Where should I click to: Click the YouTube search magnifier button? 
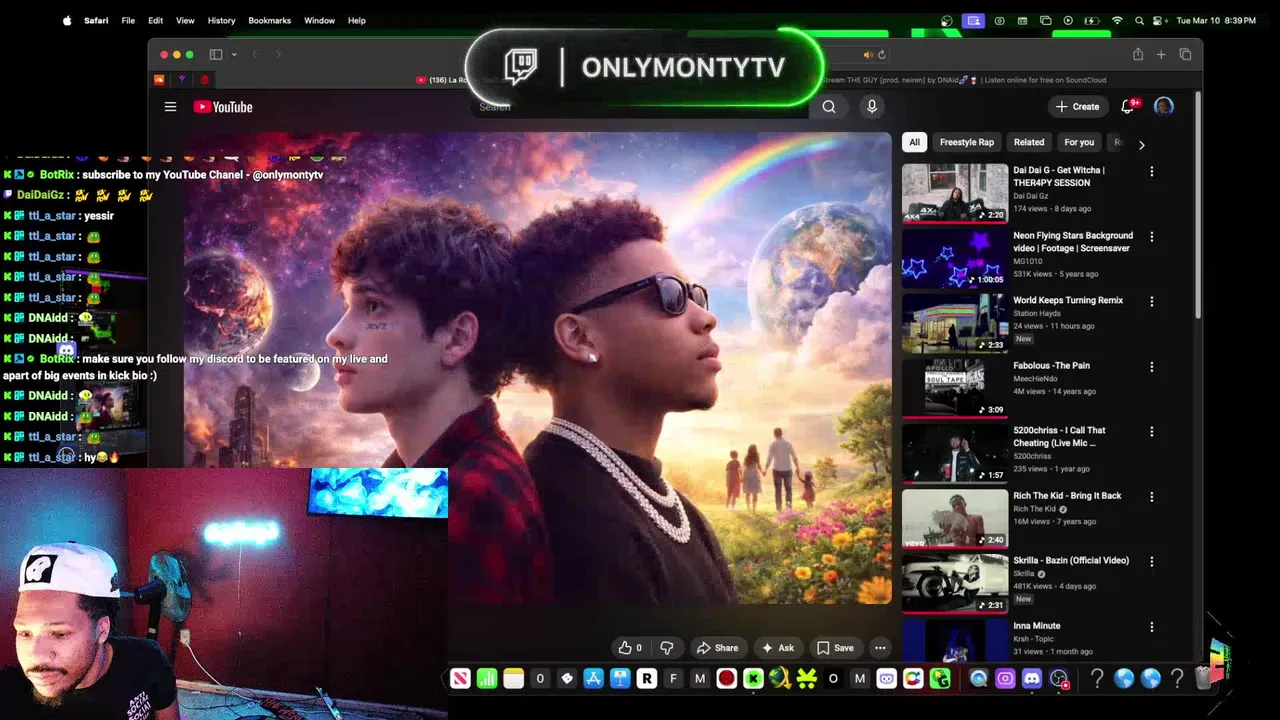click(829, 107)
